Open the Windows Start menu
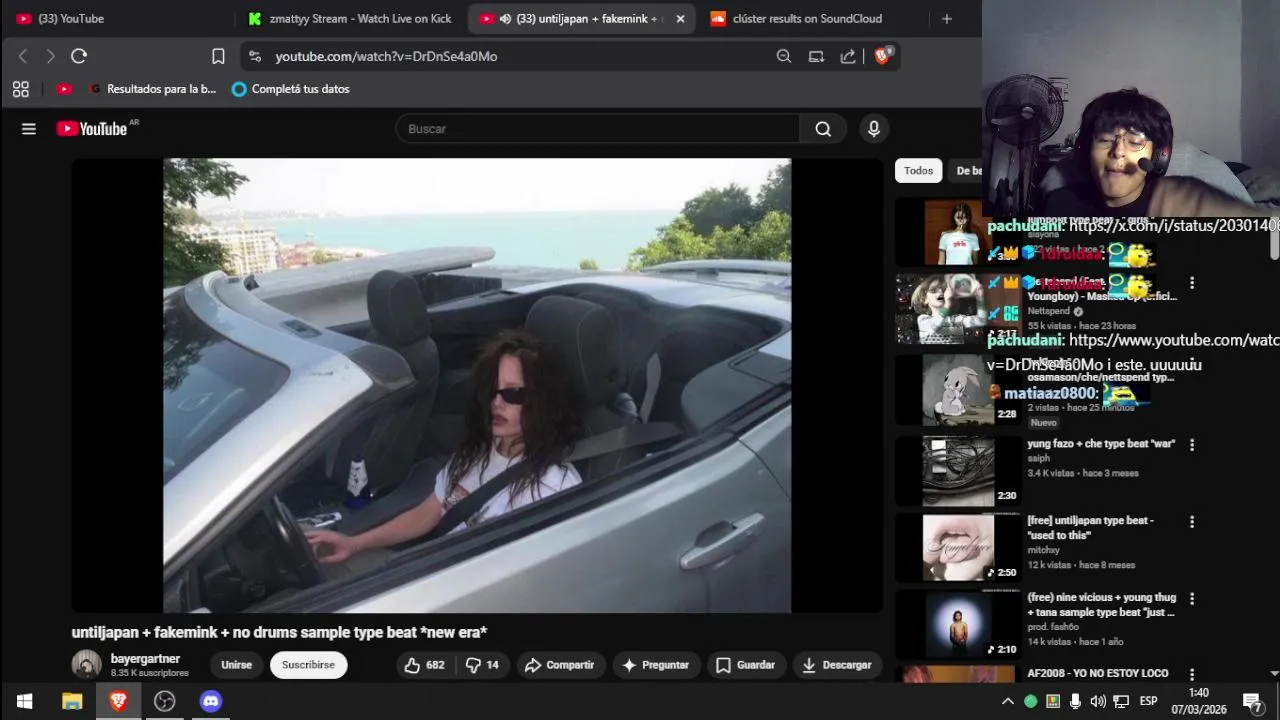 [24, 701]
